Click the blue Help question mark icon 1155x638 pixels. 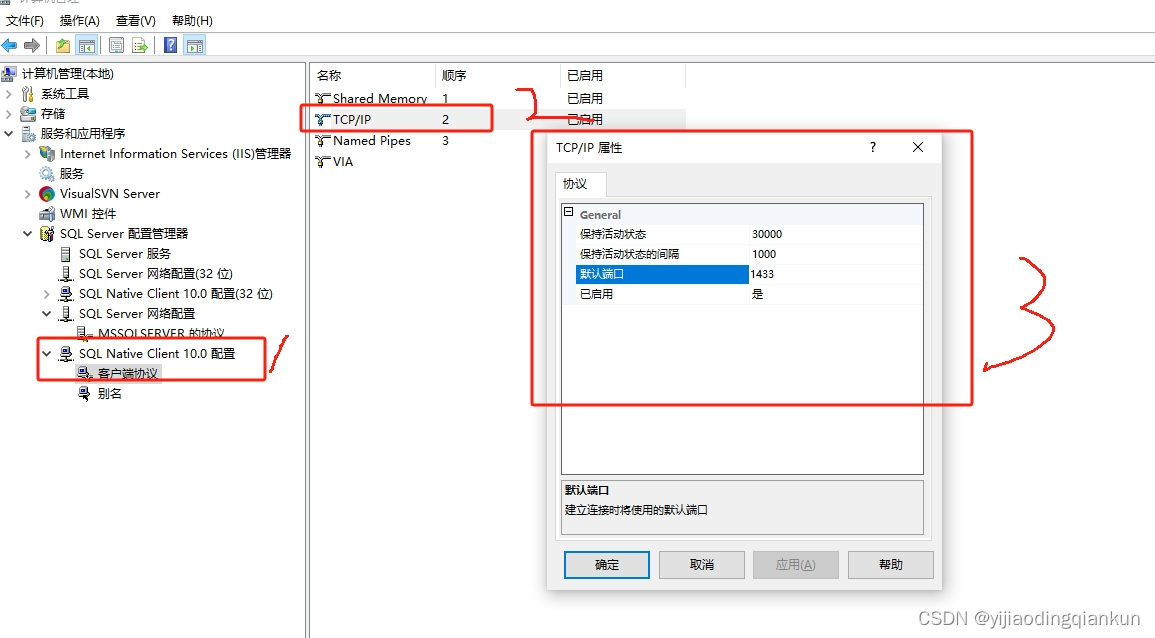tap(170, 46)
